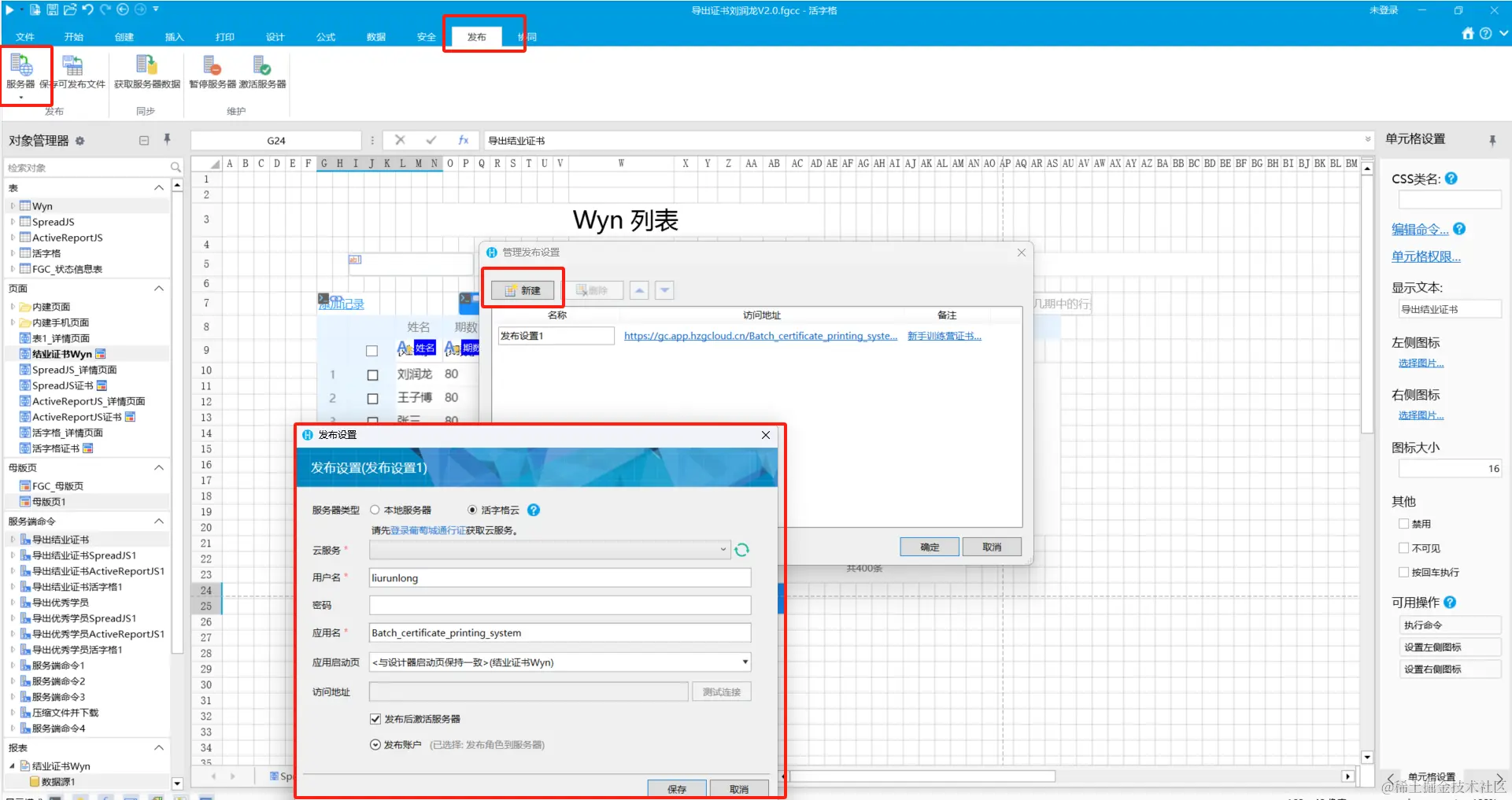Click 保存 in 发布设置 dialog
Image resolution: width=1512 pixels, height=800 pixels.
tap(677, 789)
